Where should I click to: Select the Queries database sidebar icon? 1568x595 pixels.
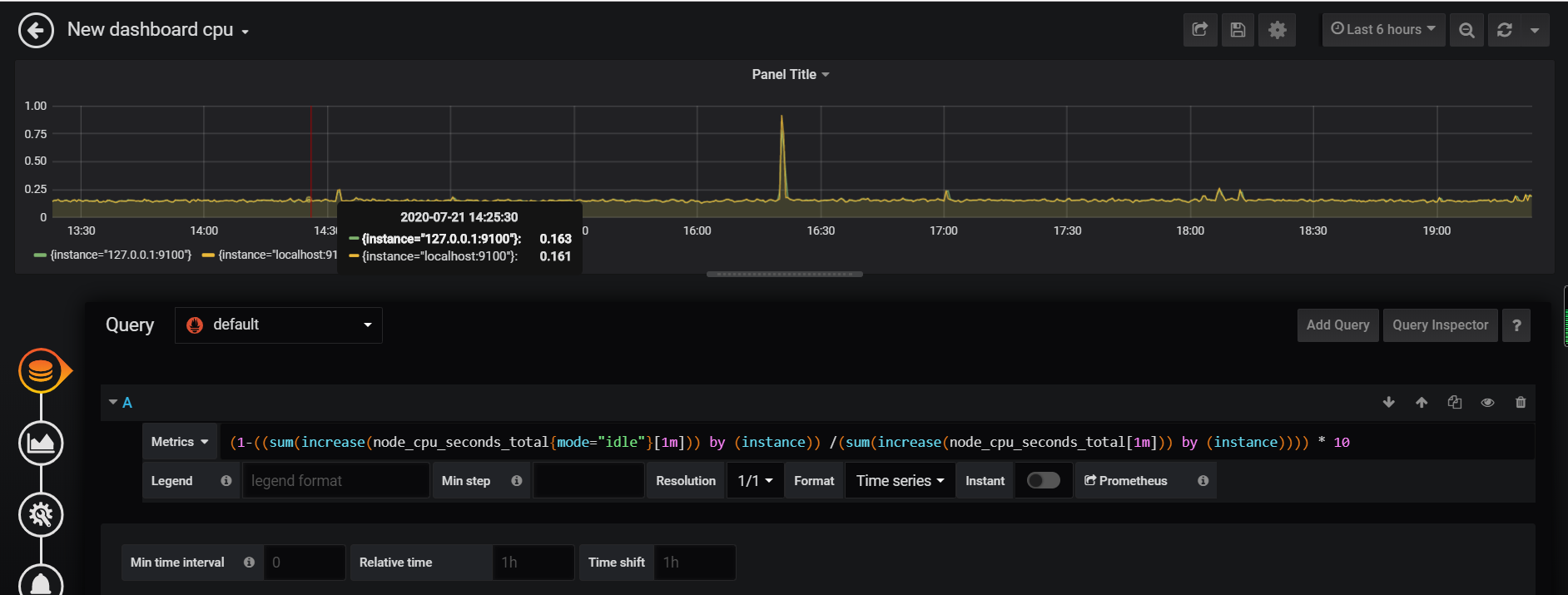click(x=41, y=370)
